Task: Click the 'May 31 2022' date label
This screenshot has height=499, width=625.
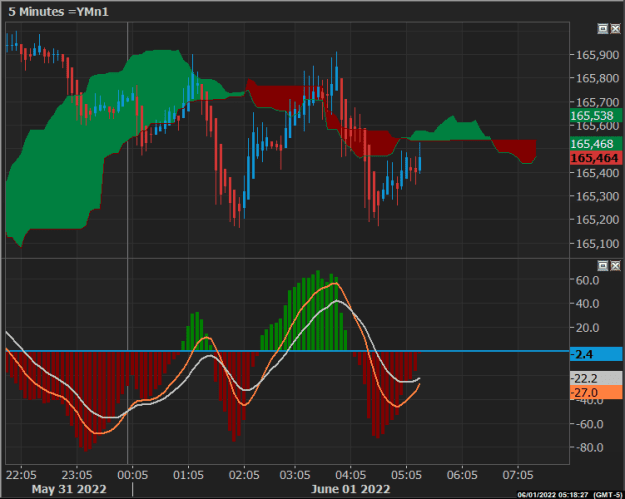Action: click(69, 489)
